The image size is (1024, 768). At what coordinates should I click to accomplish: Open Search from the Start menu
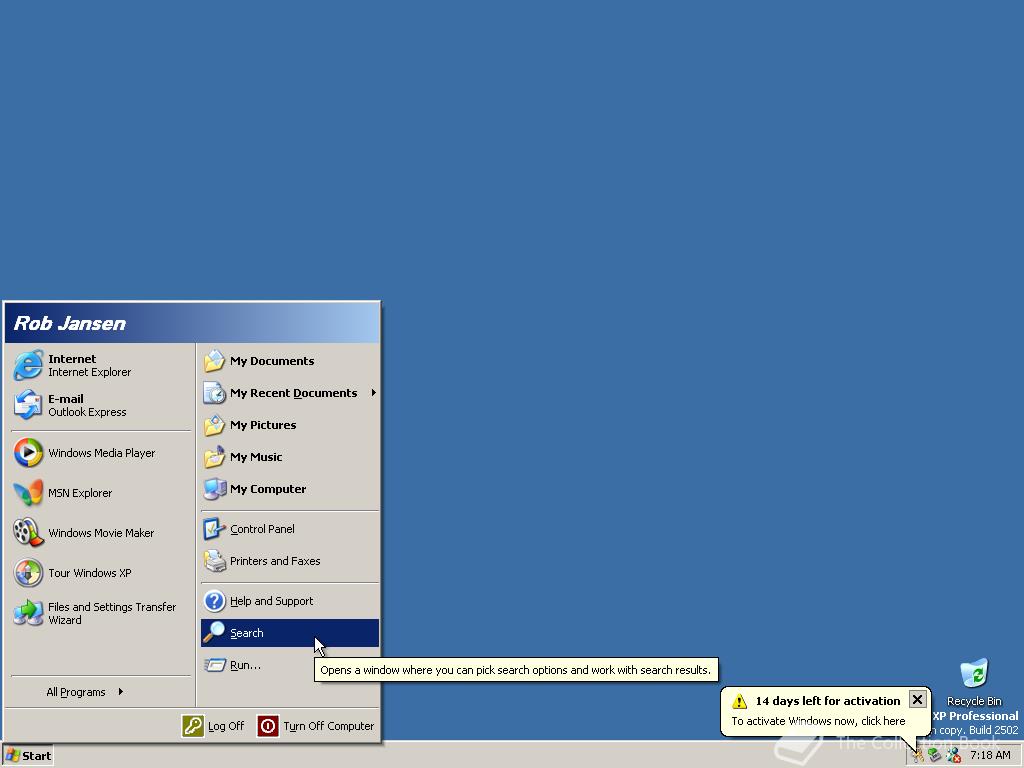tap(245, 632)
